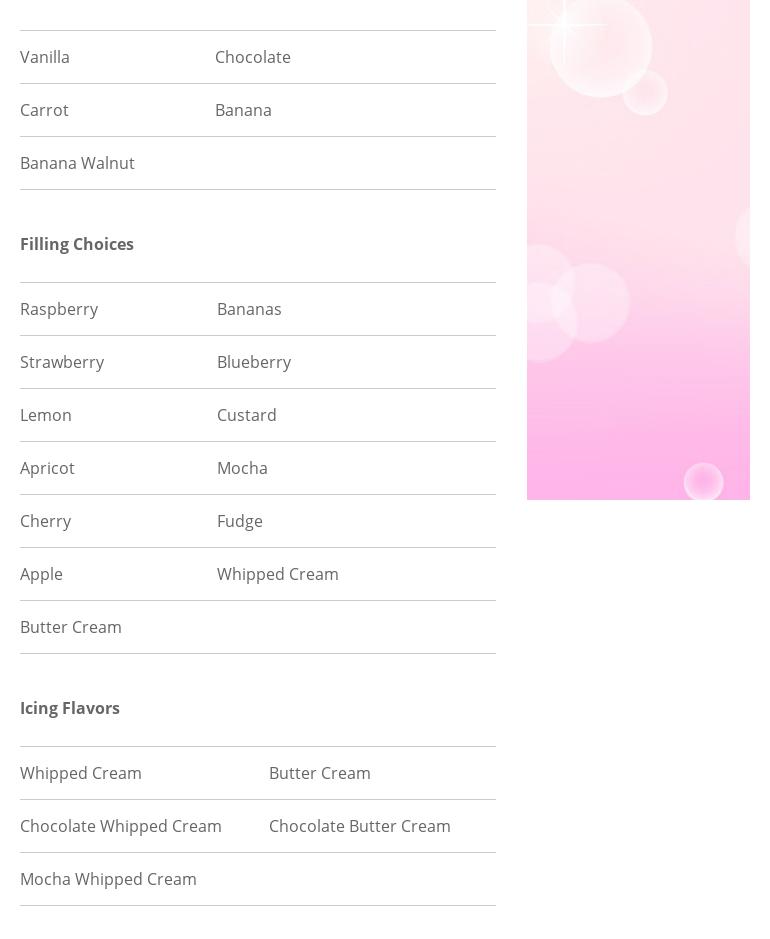Click the Carrot cake flavor
Viewport: 770px width, 939px height.
click(x=44, y=110)
